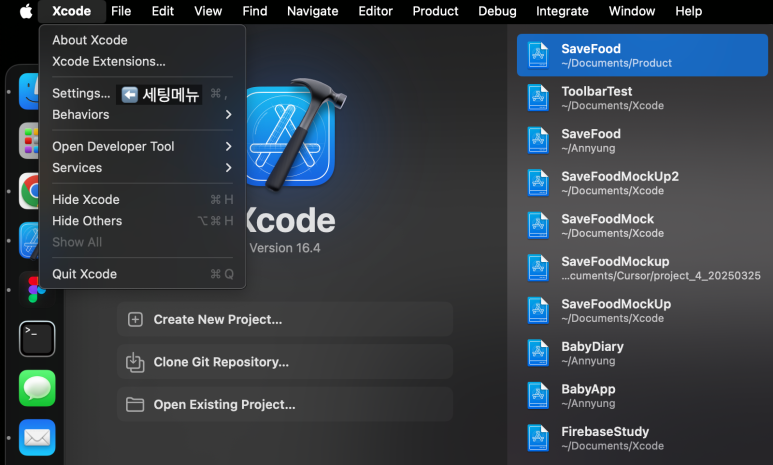Viewport: 773px width, 465px height.
Task: Select Xcode Extensions… menu item
Action: pos(142,61)
